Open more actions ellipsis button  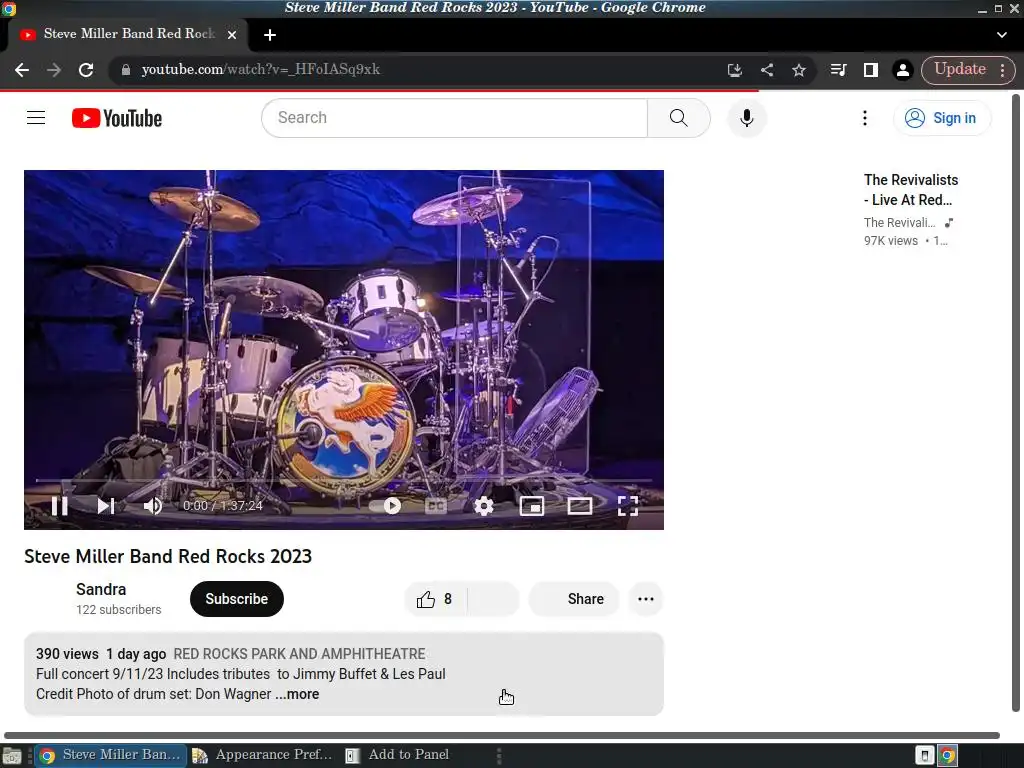click(646, 599)
